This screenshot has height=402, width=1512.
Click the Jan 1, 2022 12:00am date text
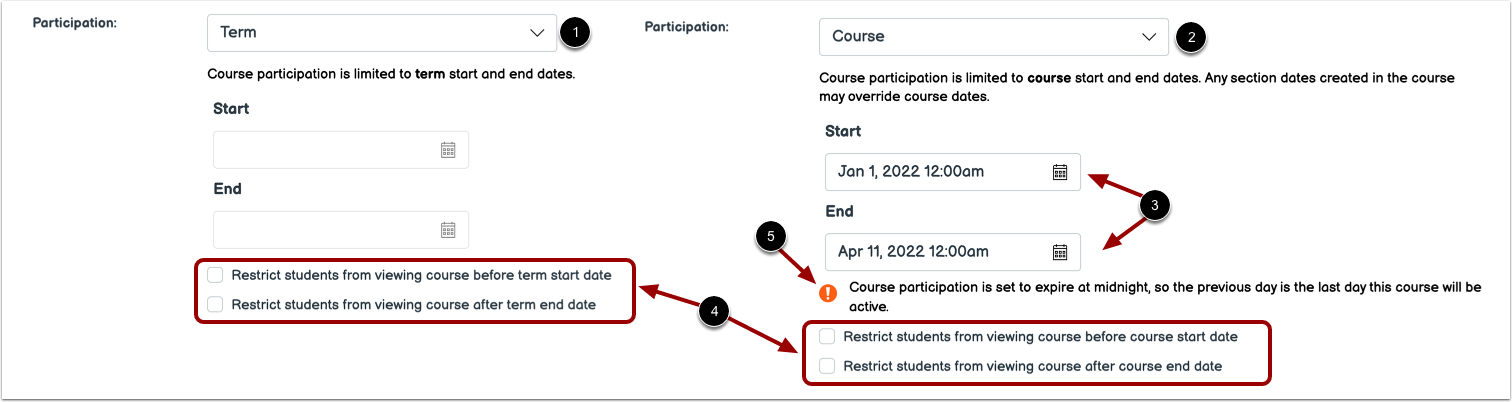tap(911, 171)
